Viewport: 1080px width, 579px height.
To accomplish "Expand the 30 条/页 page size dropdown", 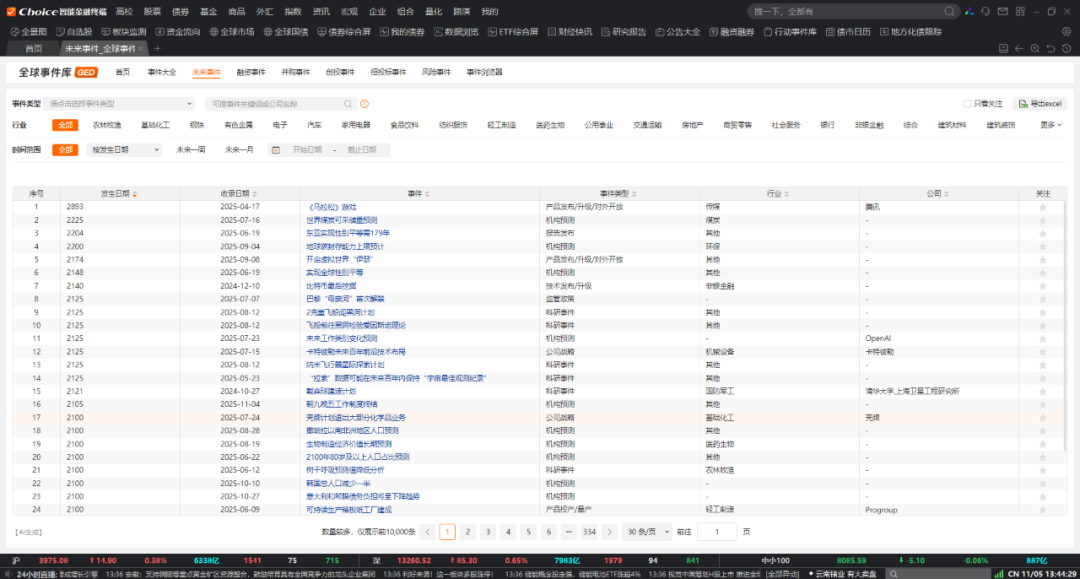I will 646,532.
